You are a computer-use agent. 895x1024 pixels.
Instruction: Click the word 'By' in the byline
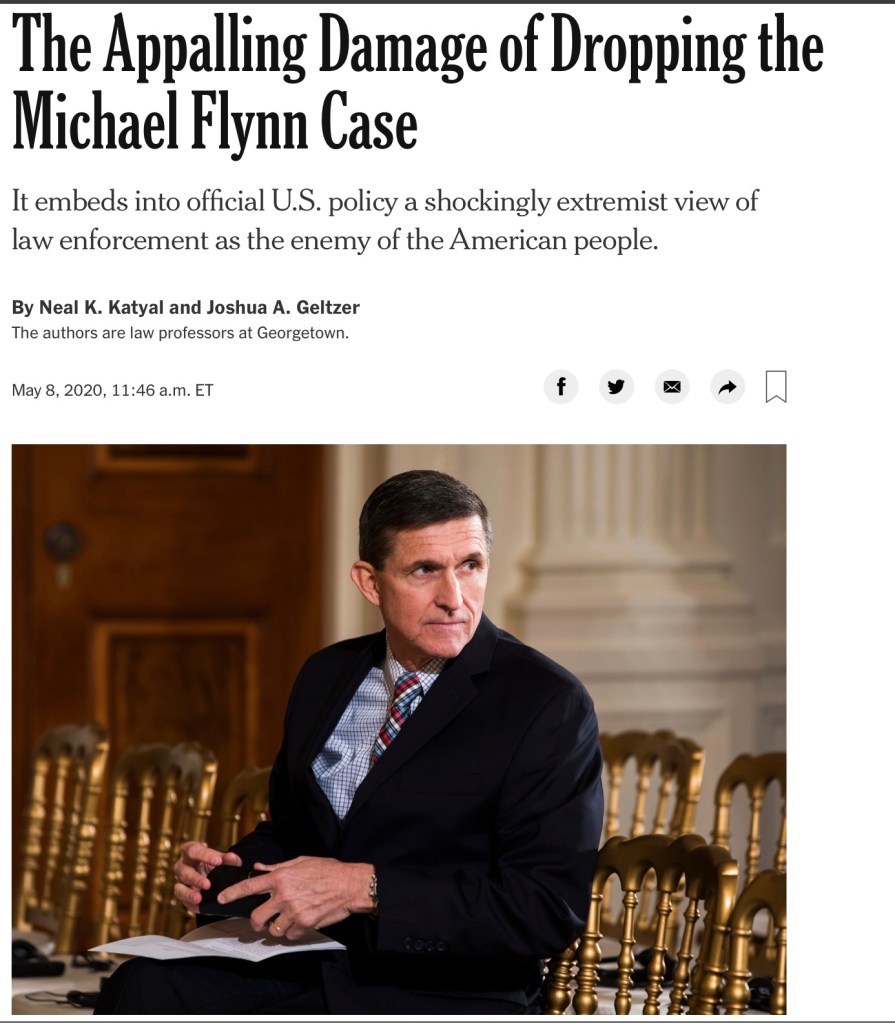(x=22, y=307)
